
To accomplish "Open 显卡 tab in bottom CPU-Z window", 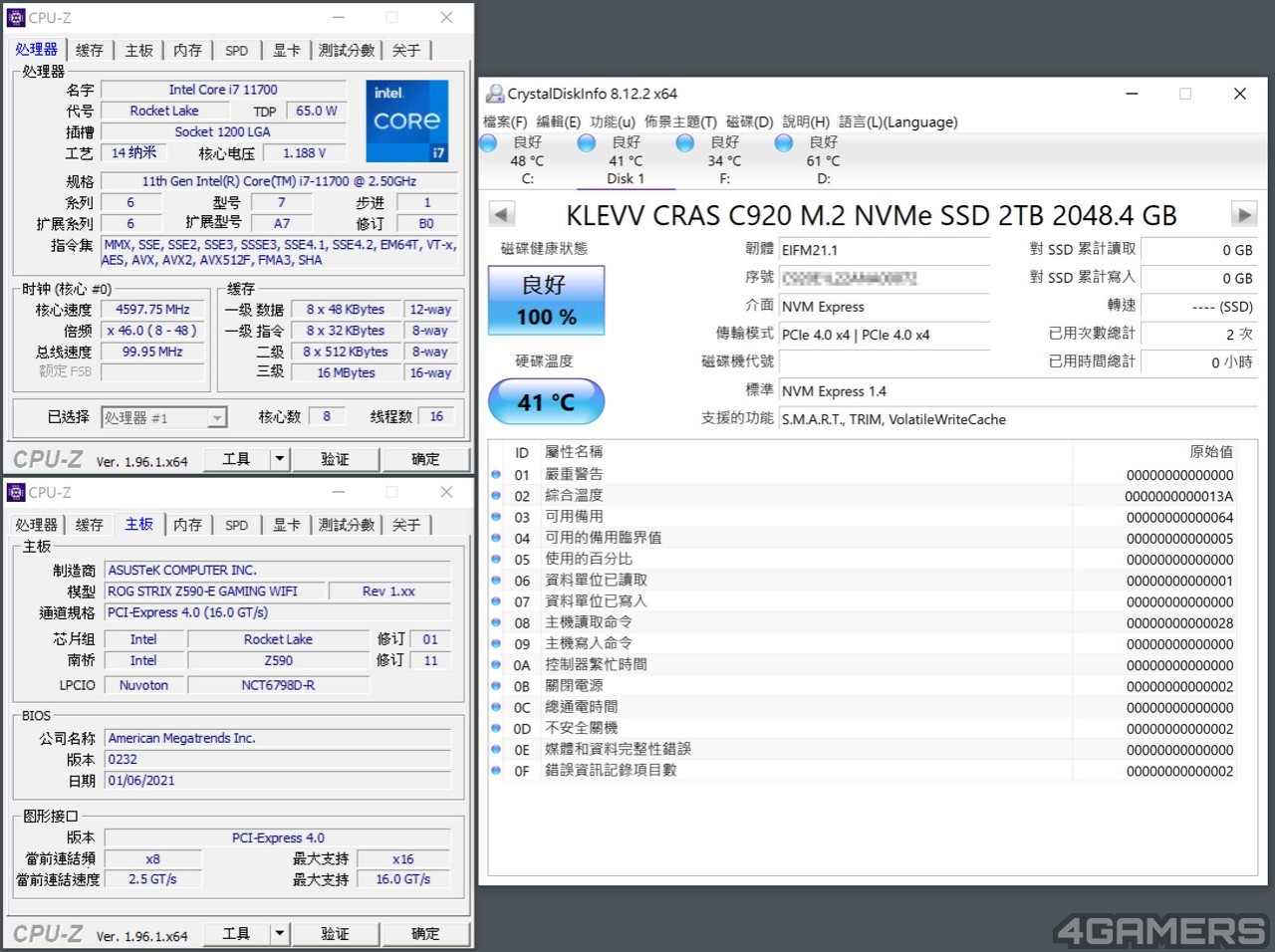I will coord(287,525).
